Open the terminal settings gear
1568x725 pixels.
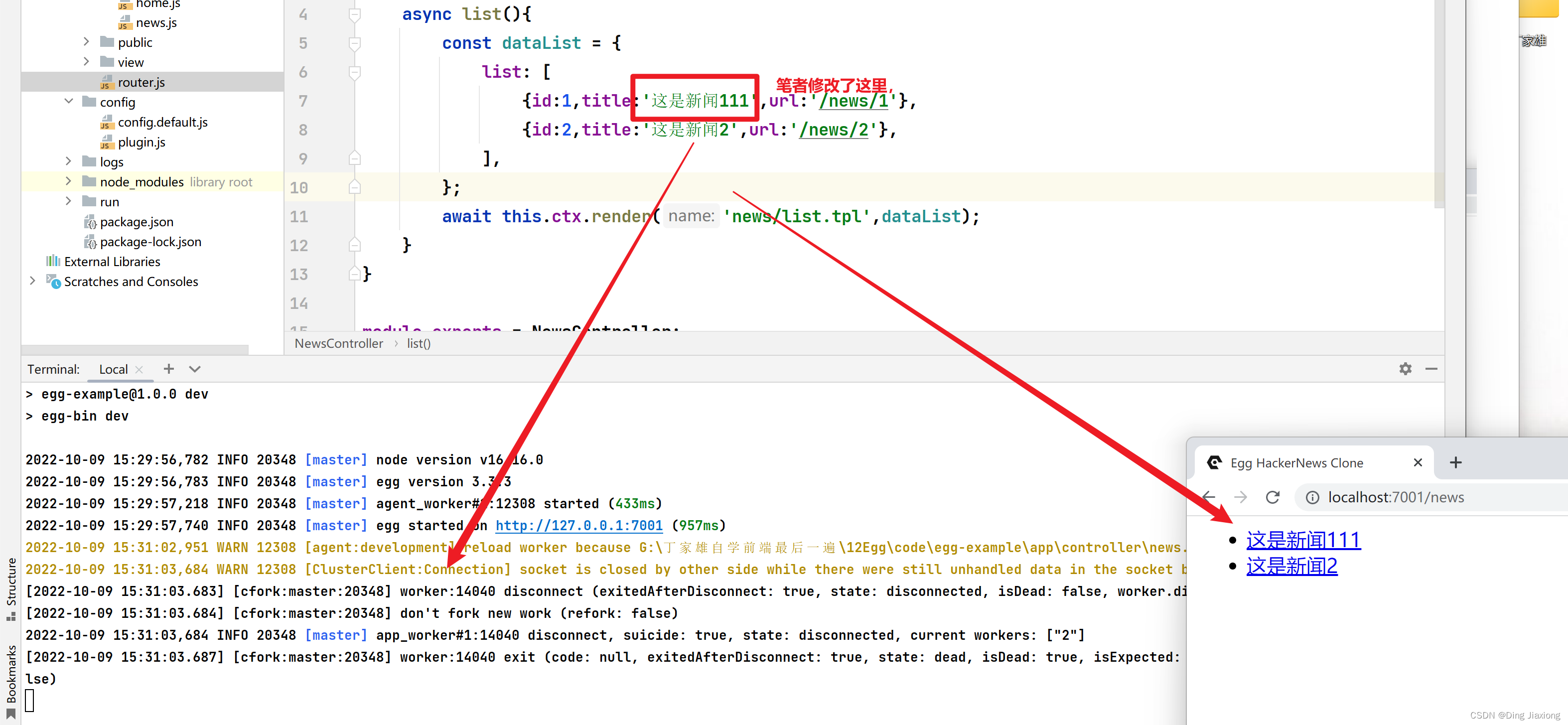click(1405, 369)
